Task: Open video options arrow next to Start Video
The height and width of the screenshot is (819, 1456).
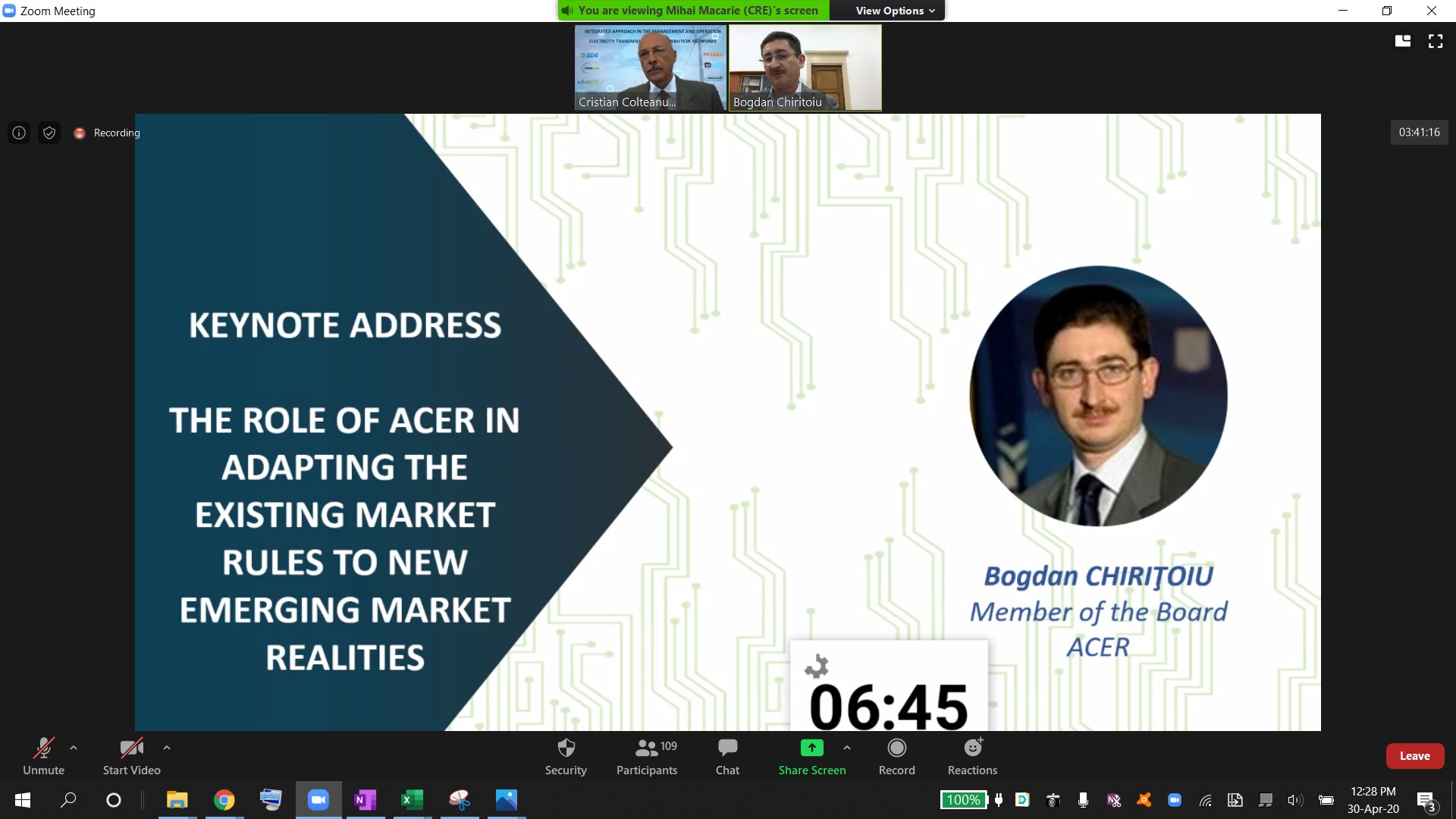Action: [x=167, y=748]
